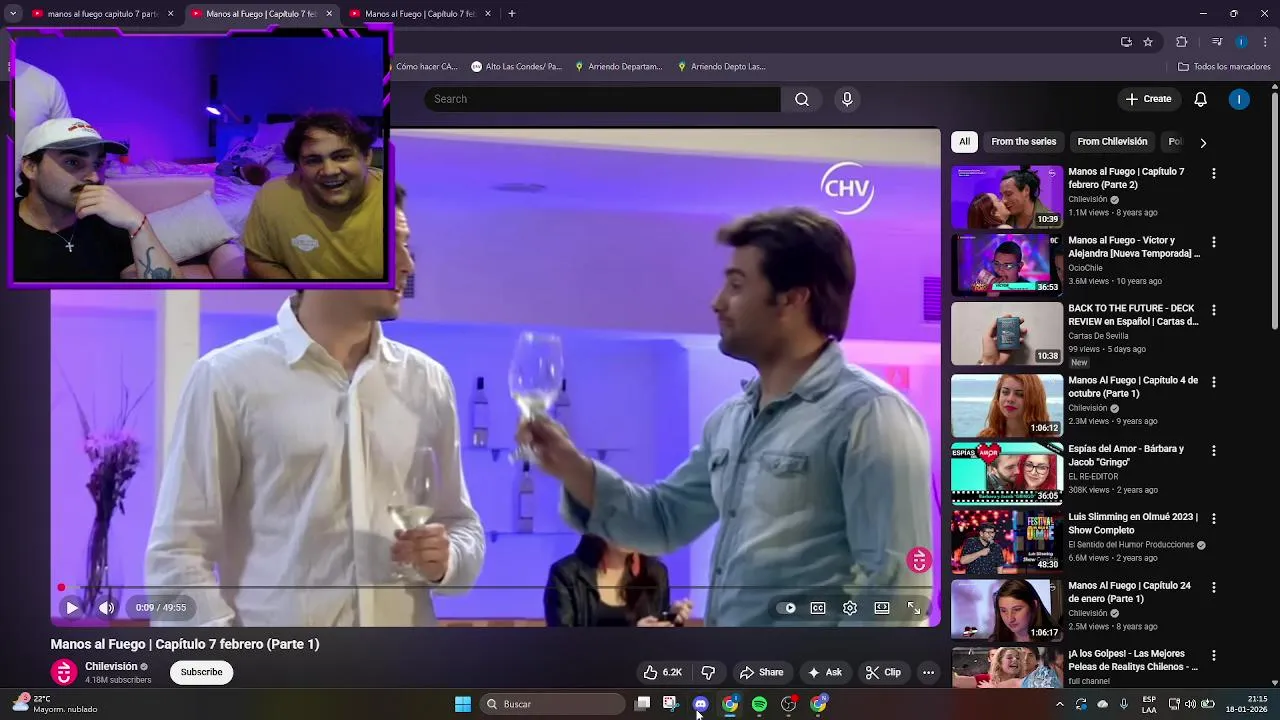Switch to theater mode
This screenshot has height=720, width=1280.
[x=882, y=607]
